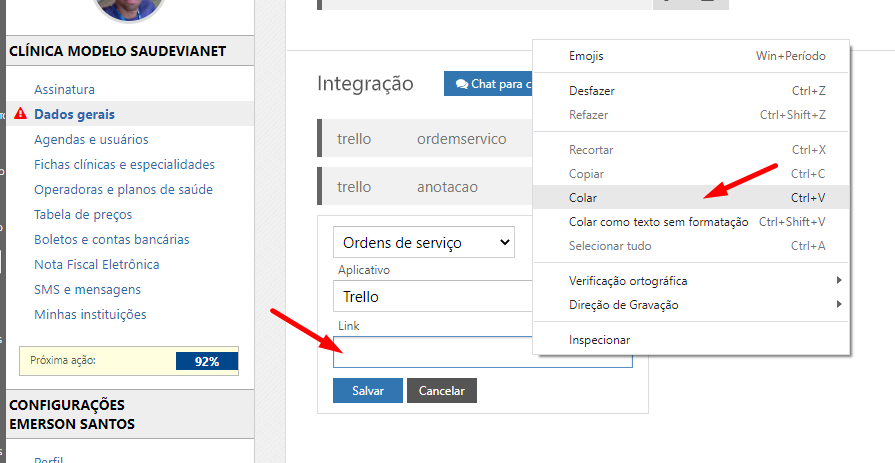Open the Assinatura link
Image resolution: width=895 pixels, height=463 pixels.
64,89
